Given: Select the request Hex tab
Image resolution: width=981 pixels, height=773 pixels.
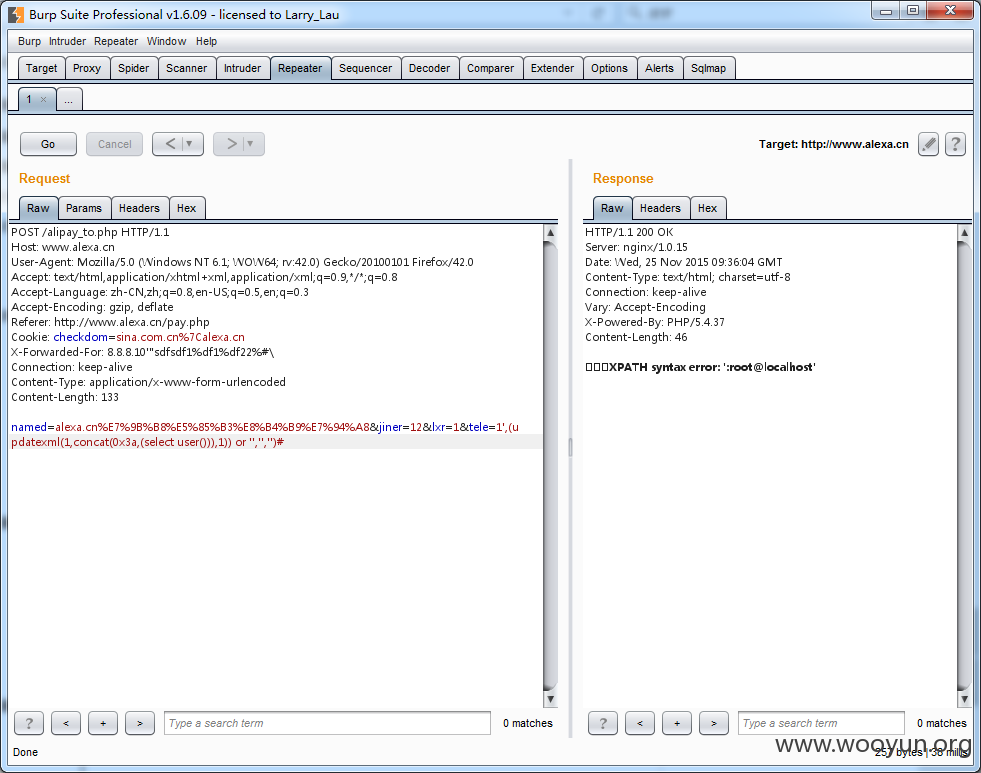Looking at the screenshot, I should 186,208.
